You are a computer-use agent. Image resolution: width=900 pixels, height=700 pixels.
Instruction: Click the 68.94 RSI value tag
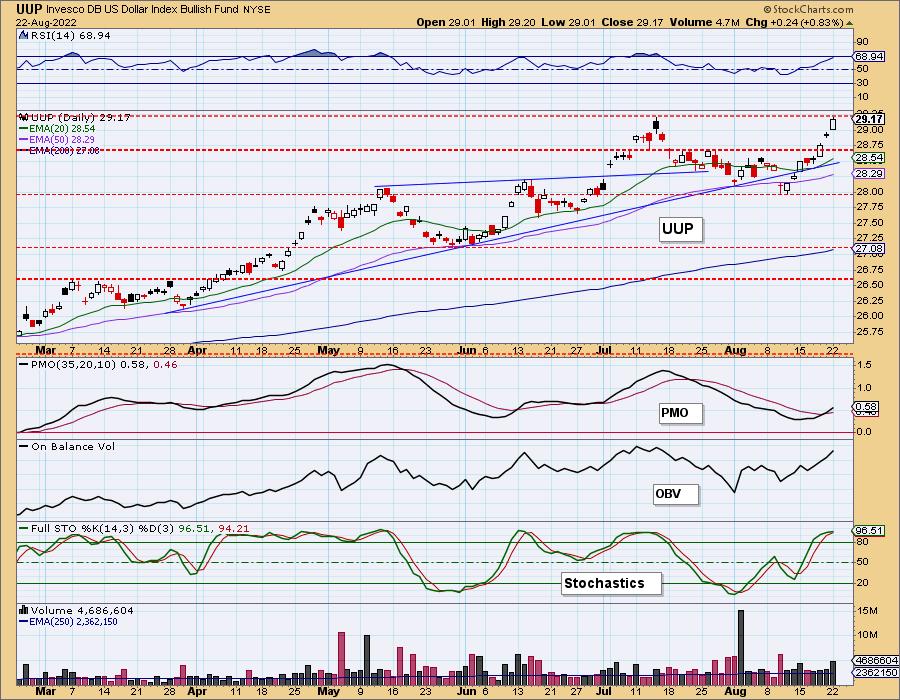tap(869, 56)
